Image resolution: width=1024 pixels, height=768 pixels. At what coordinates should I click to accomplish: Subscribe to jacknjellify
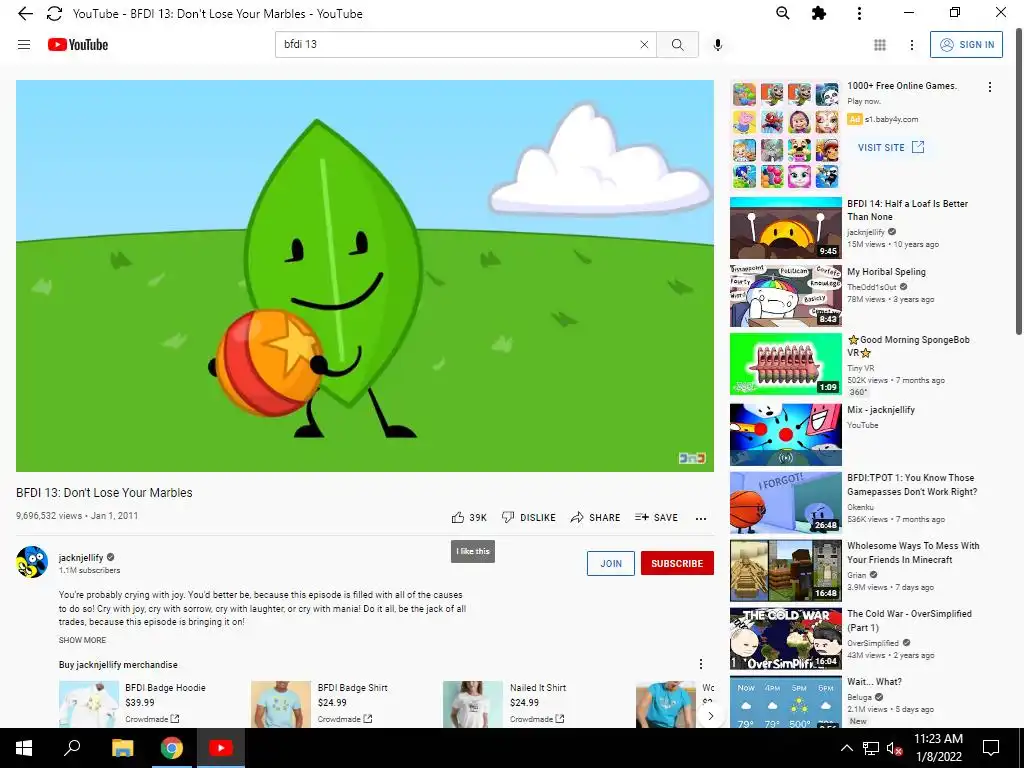click(677, 563)
